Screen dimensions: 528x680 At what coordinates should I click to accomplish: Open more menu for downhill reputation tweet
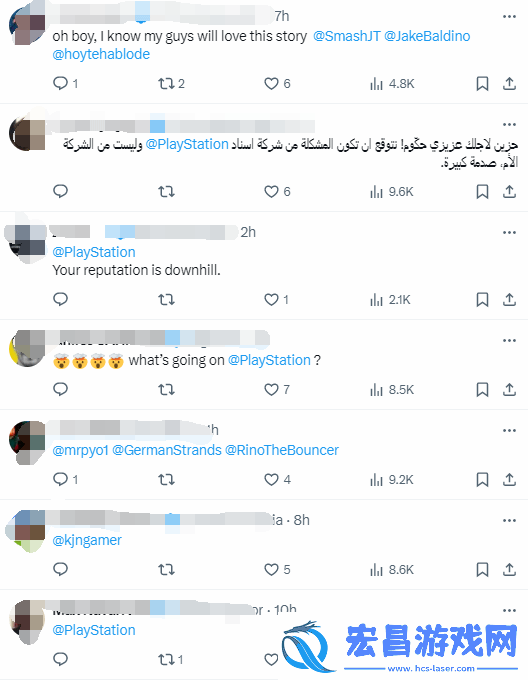(x=509, y=232)
